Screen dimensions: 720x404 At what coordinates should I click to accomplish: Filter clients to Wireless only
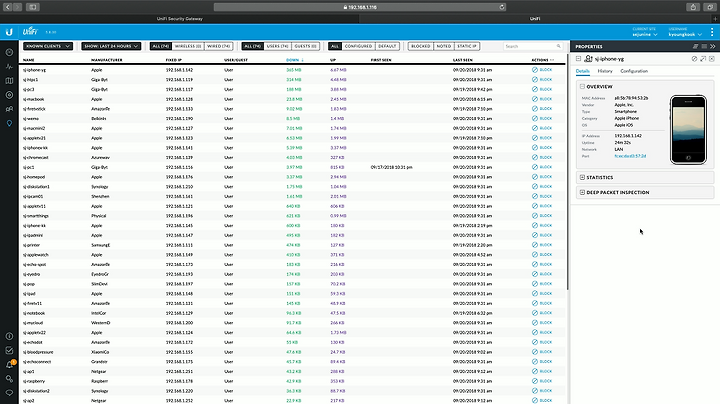point(188,46)
